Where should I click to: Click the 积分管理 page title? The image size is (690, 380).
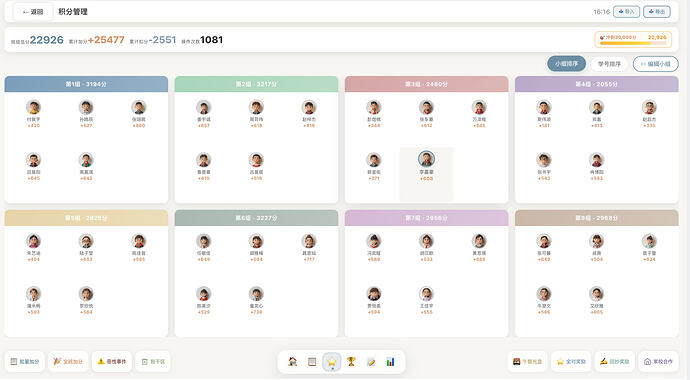click(73, 12)
